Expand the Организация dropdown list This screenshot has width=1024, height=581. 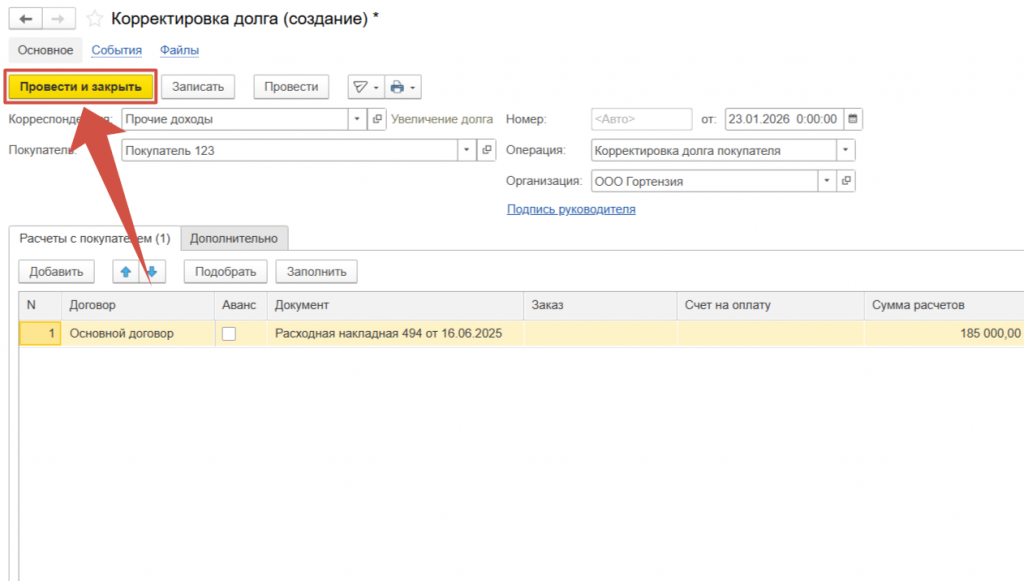coord(827,181)
